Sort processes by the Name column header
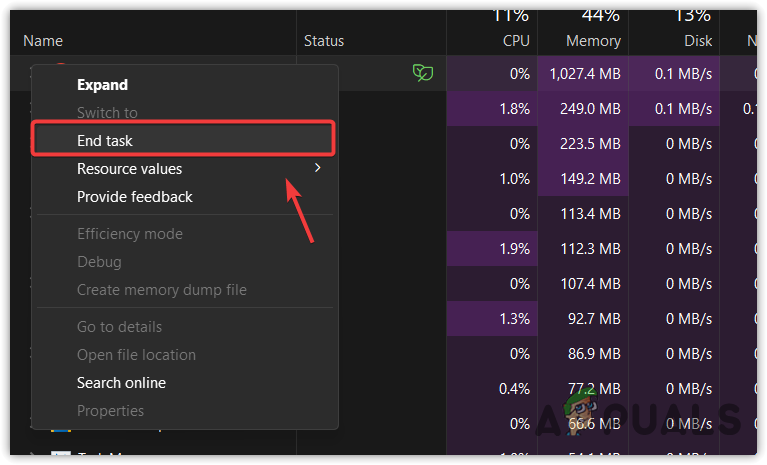This screenshot has height=465, width=767. click(43, 41)
